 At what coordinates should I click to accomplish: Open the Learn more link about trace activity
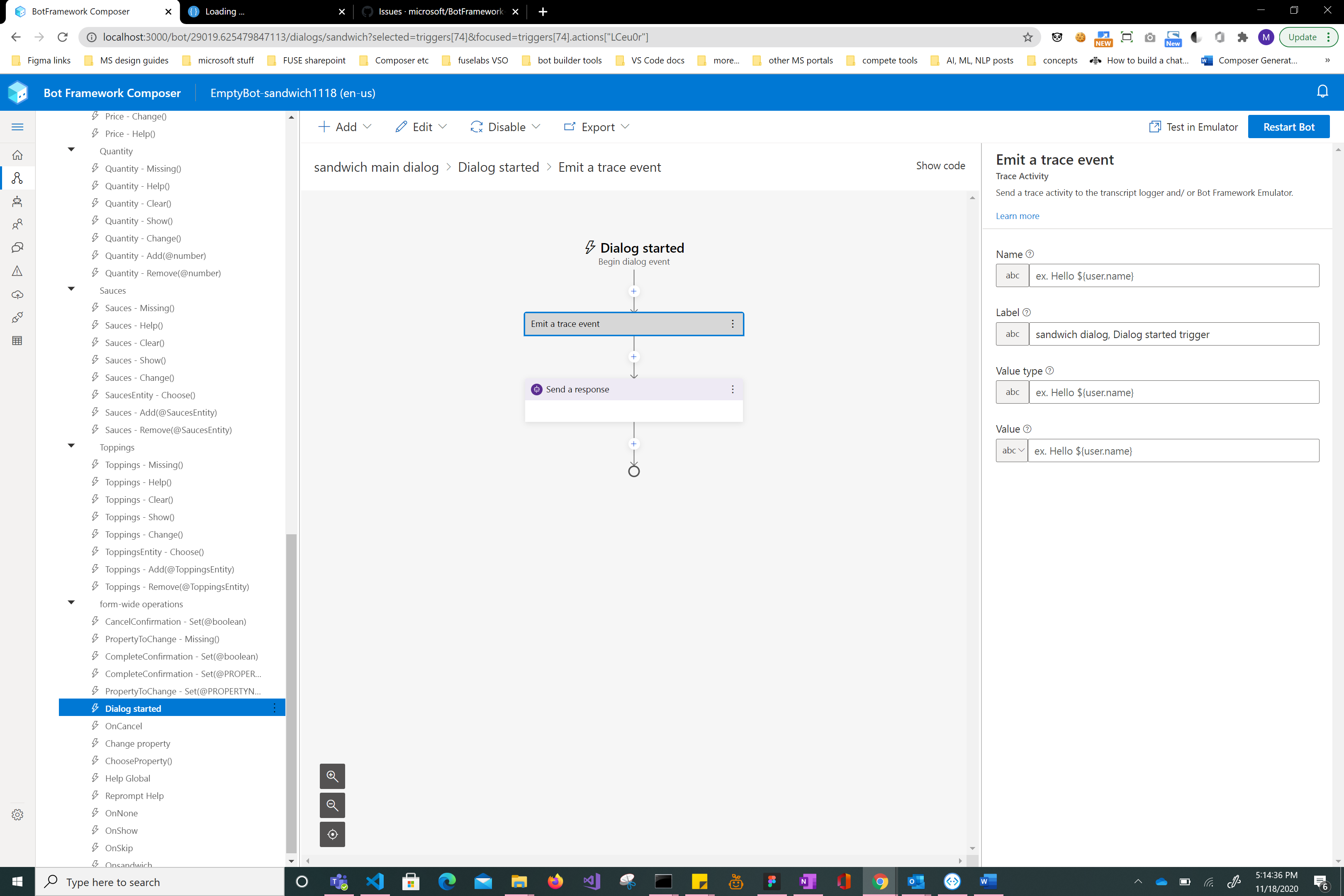(x=1017, y=215)
